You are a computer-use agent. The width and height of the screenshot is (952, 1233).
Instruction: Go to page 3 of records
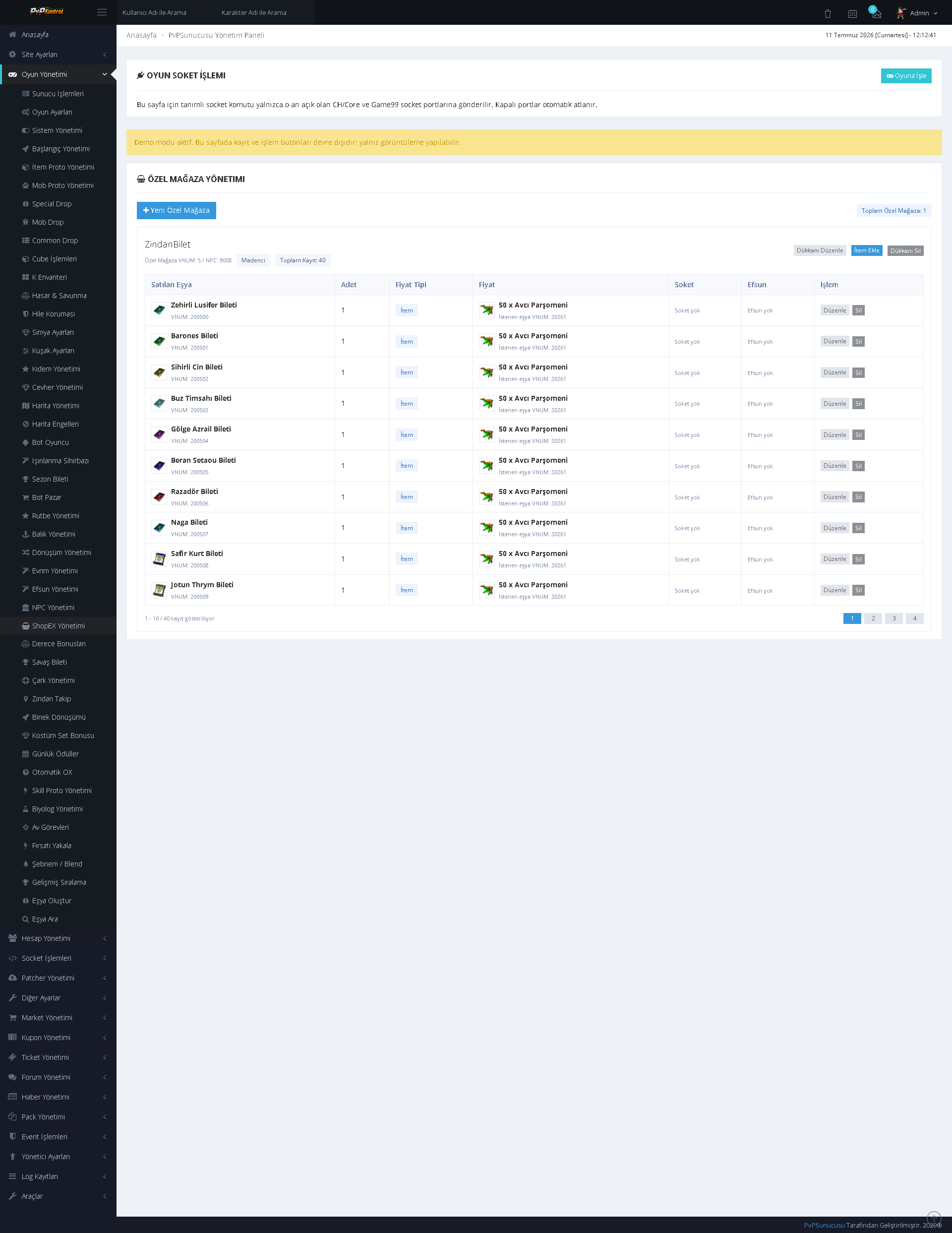pos(894,618)
